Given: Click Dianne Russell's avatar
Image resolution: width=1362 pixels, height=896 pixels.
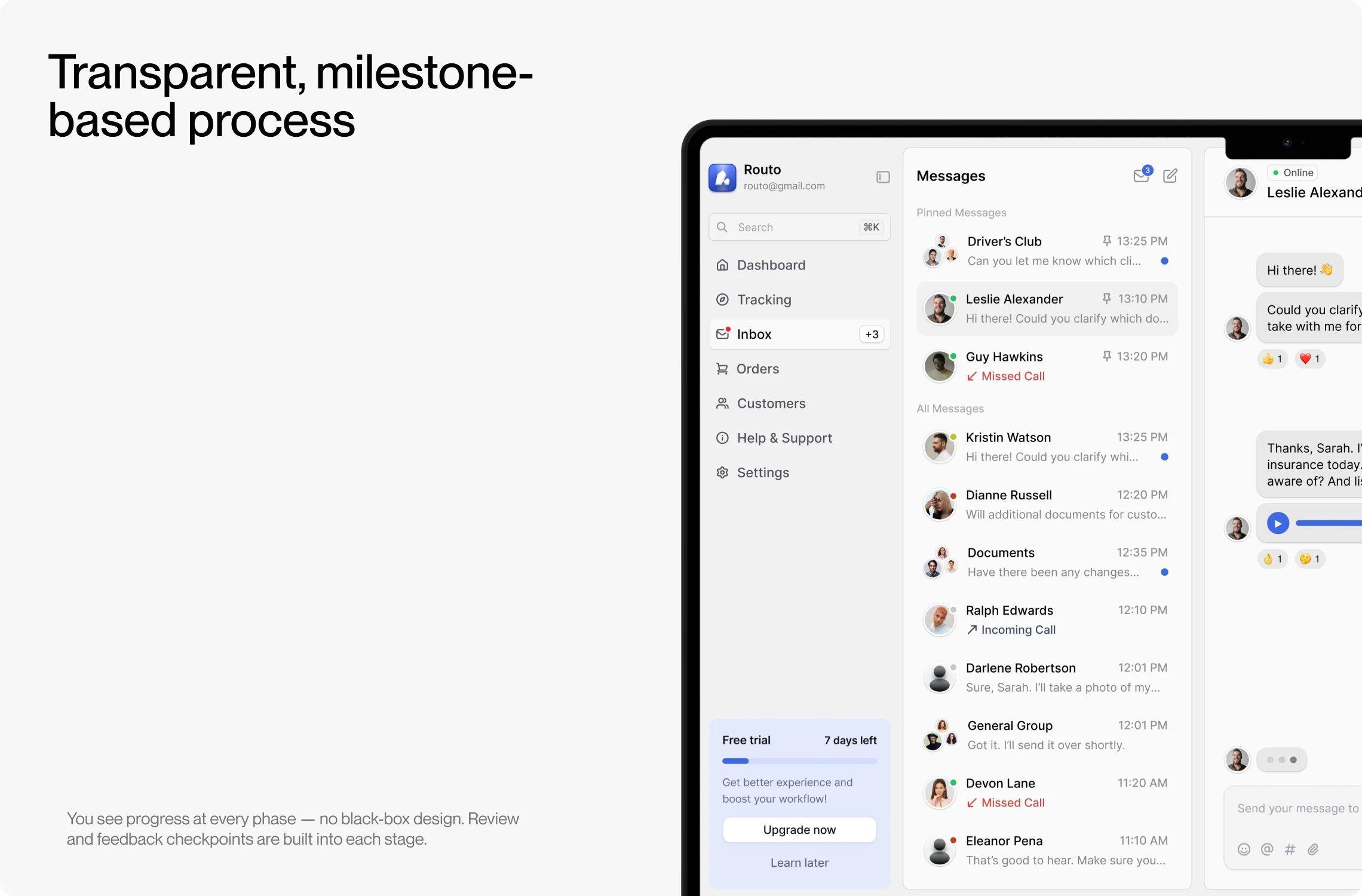Looking at the screenshot, I should click(940, 505).
